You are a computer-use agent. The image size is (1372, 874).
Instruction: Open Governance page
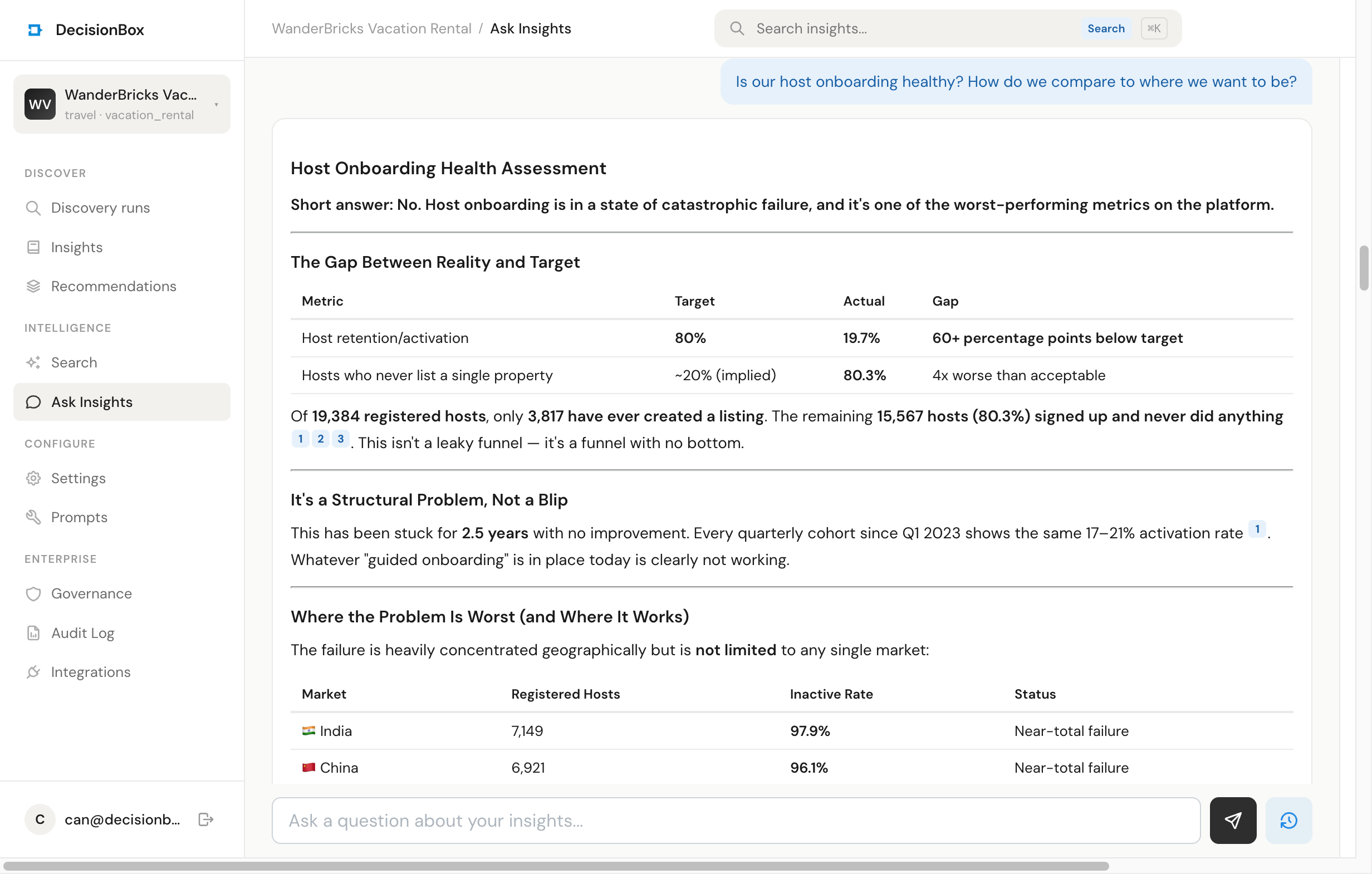(121, 593)
